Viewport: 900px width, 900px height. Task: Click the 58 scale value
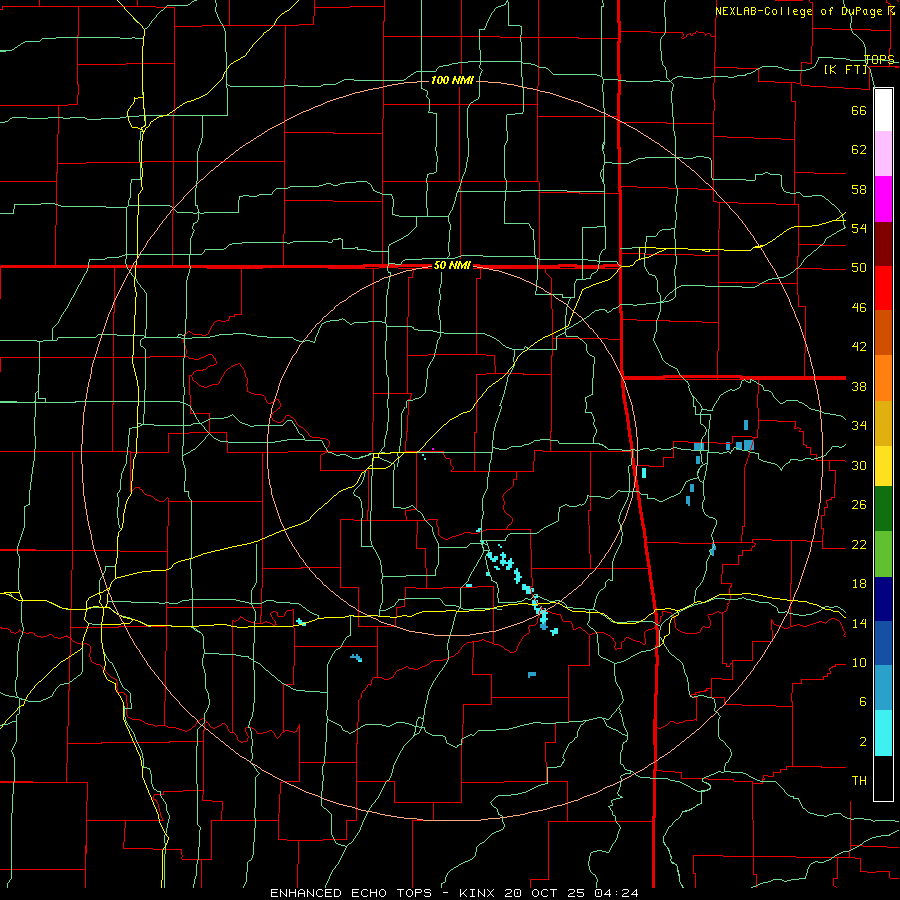pyautogui.click(x=859, y=189)
